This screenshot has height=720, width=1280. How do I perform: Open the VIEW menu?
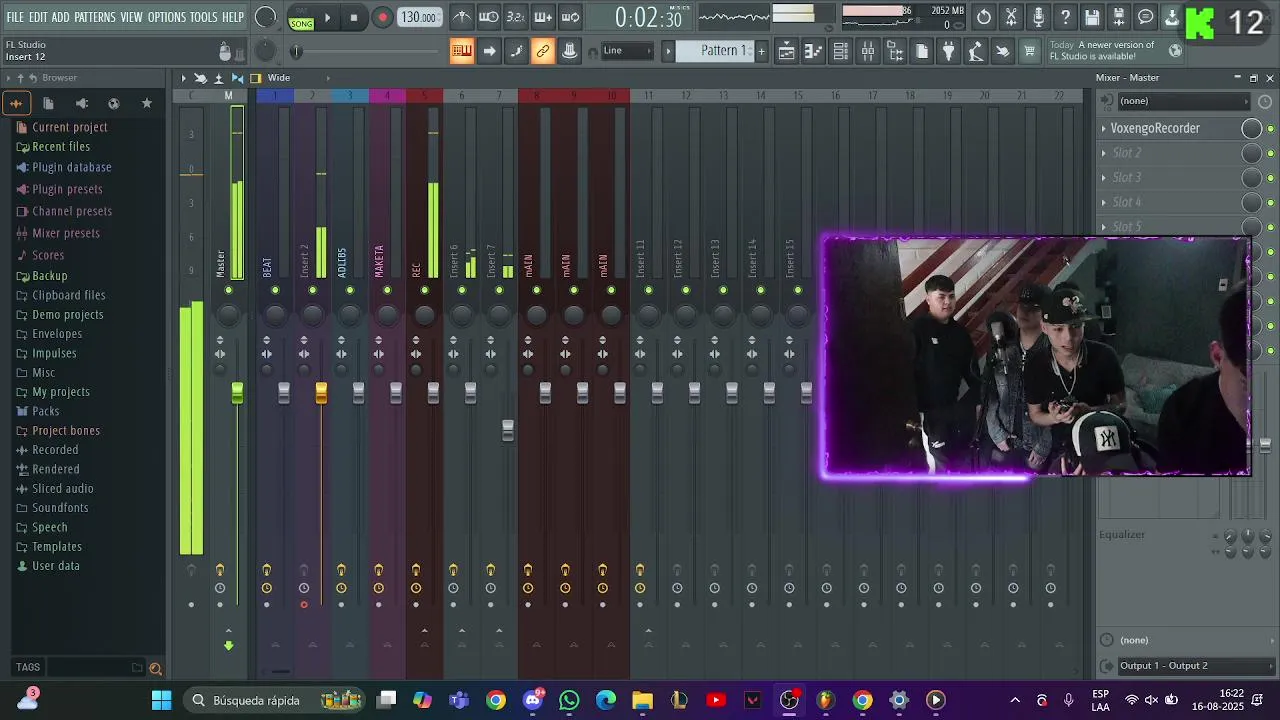[132, 17]
